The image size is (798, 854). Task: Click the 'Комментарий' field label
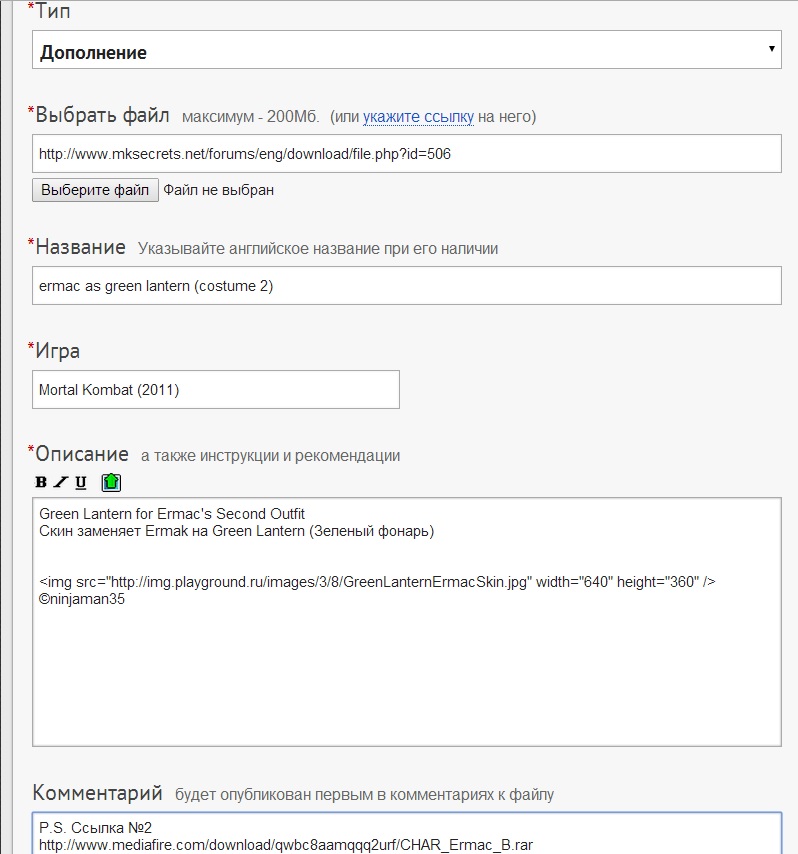point(98,793)
